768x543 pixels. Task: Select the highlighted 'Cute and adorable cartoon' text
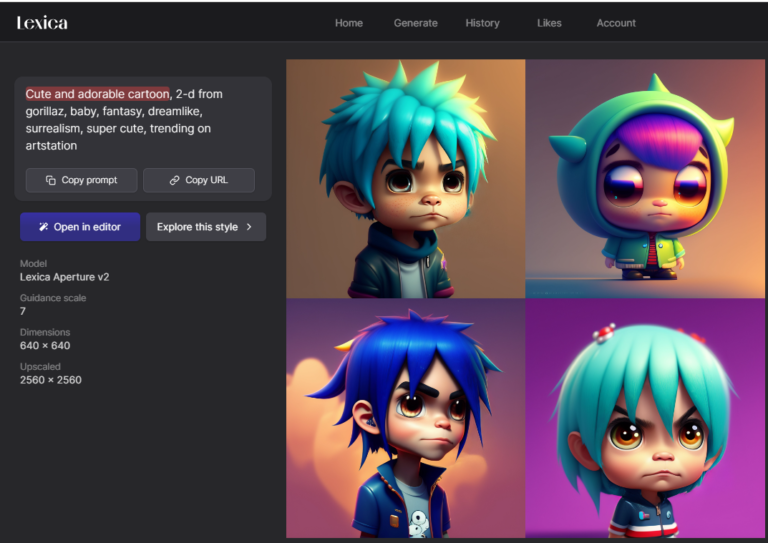click(98, 94)
